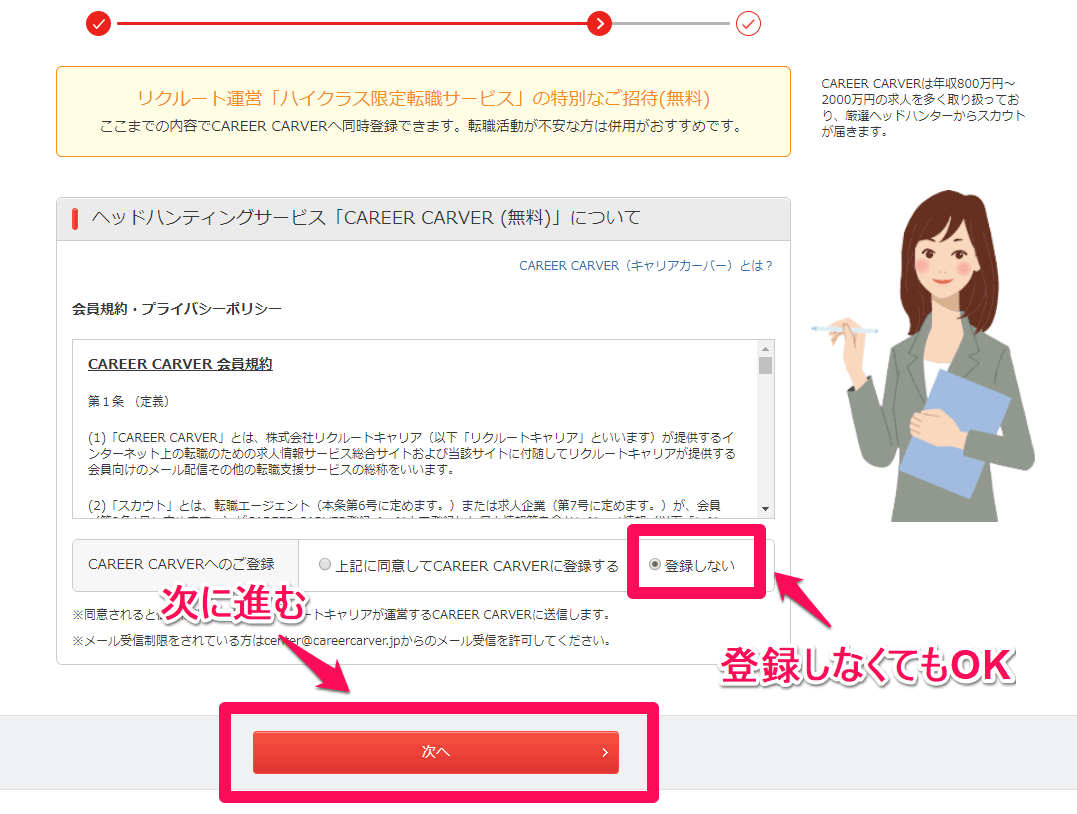This screenshot has height=814, width=1077.
Task: Click the current step arrow circle icon
Action: click(x=600, y=23)
